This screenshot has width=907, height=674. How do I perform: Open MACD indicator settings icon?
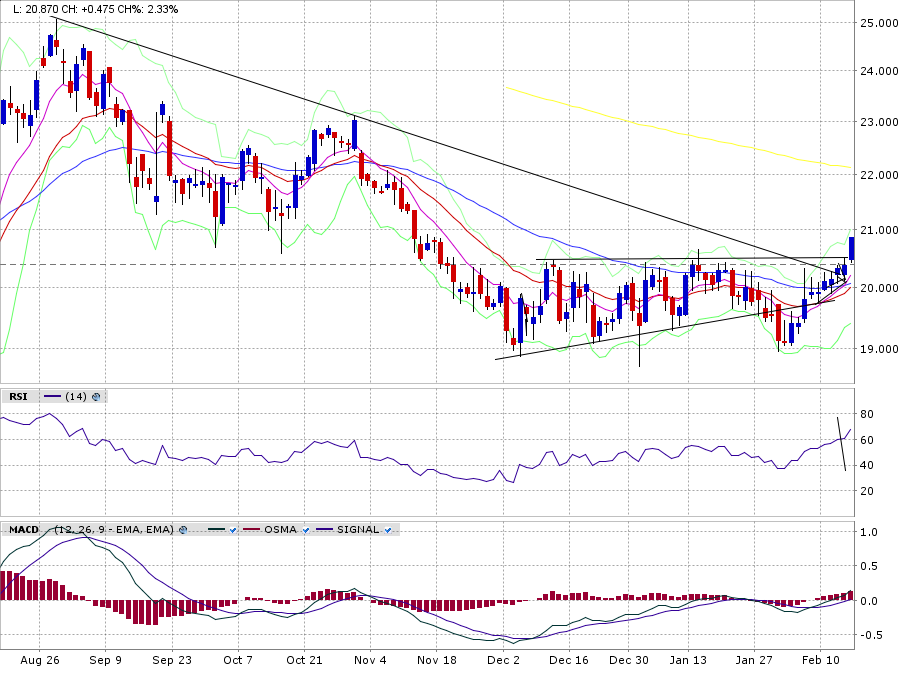pyautogui.click(x=183, y=530)
